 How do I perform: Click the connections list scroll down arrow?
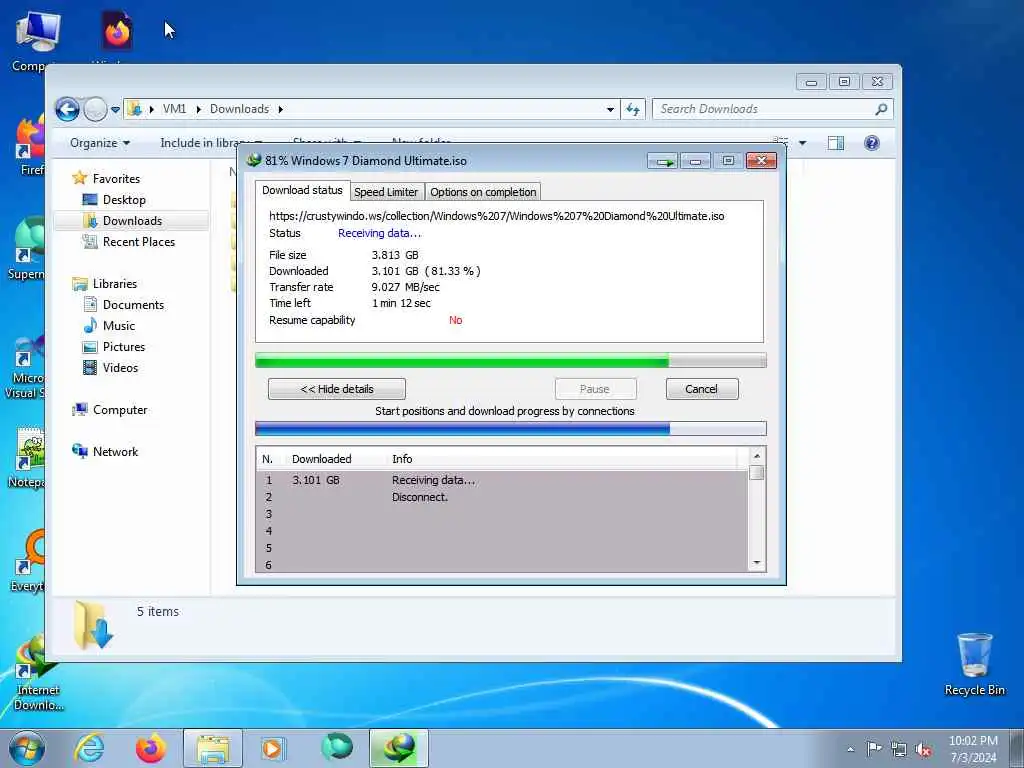[757, 563]
